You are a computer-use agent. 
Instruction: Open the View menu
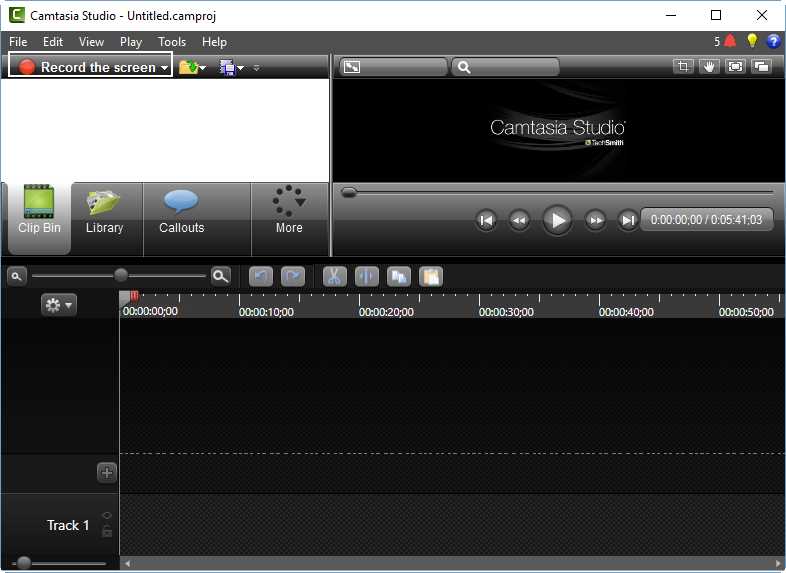point(91,42)
